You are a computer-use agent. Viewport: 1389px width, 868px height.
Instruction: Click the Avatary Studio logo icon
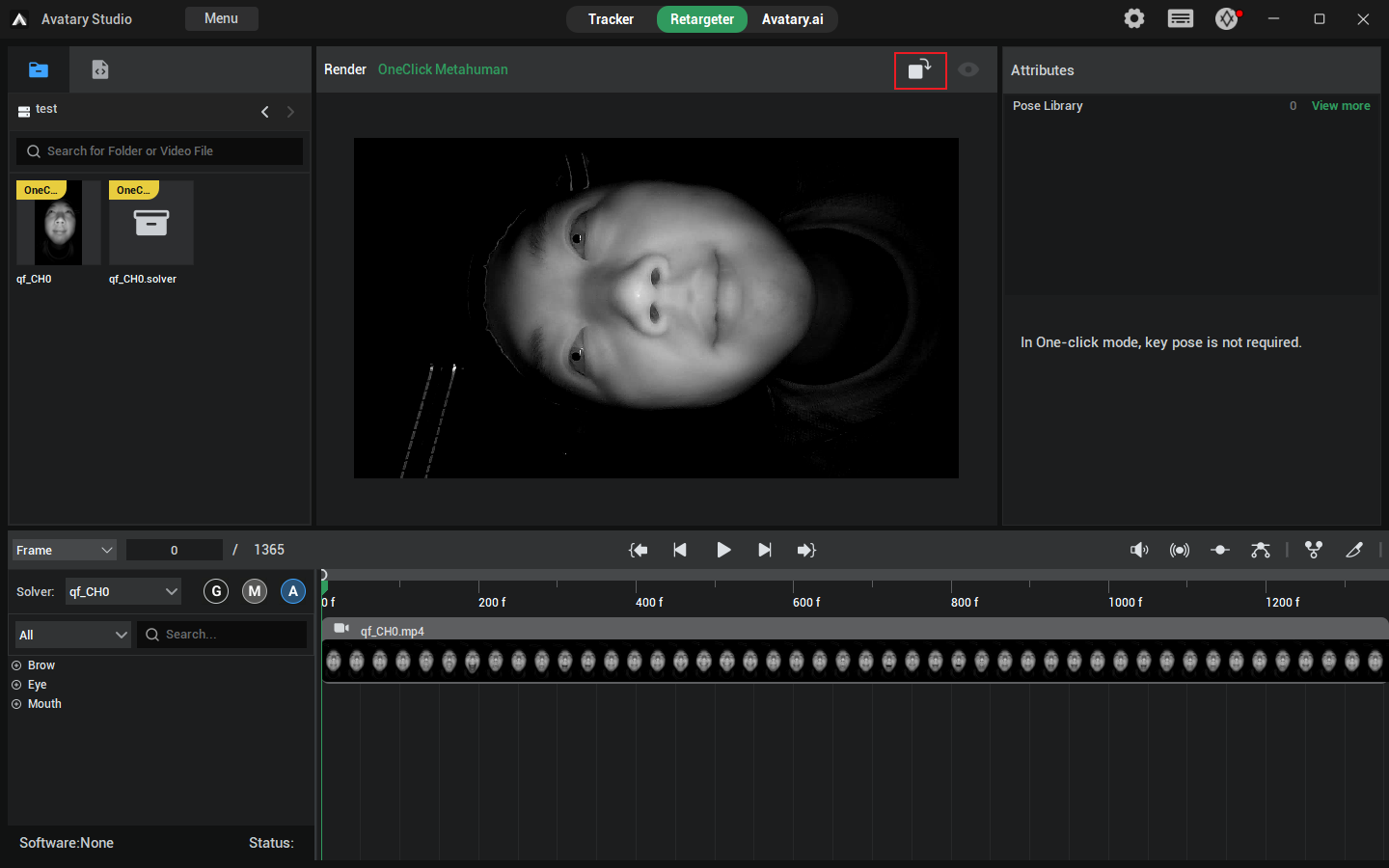[19, 19]
